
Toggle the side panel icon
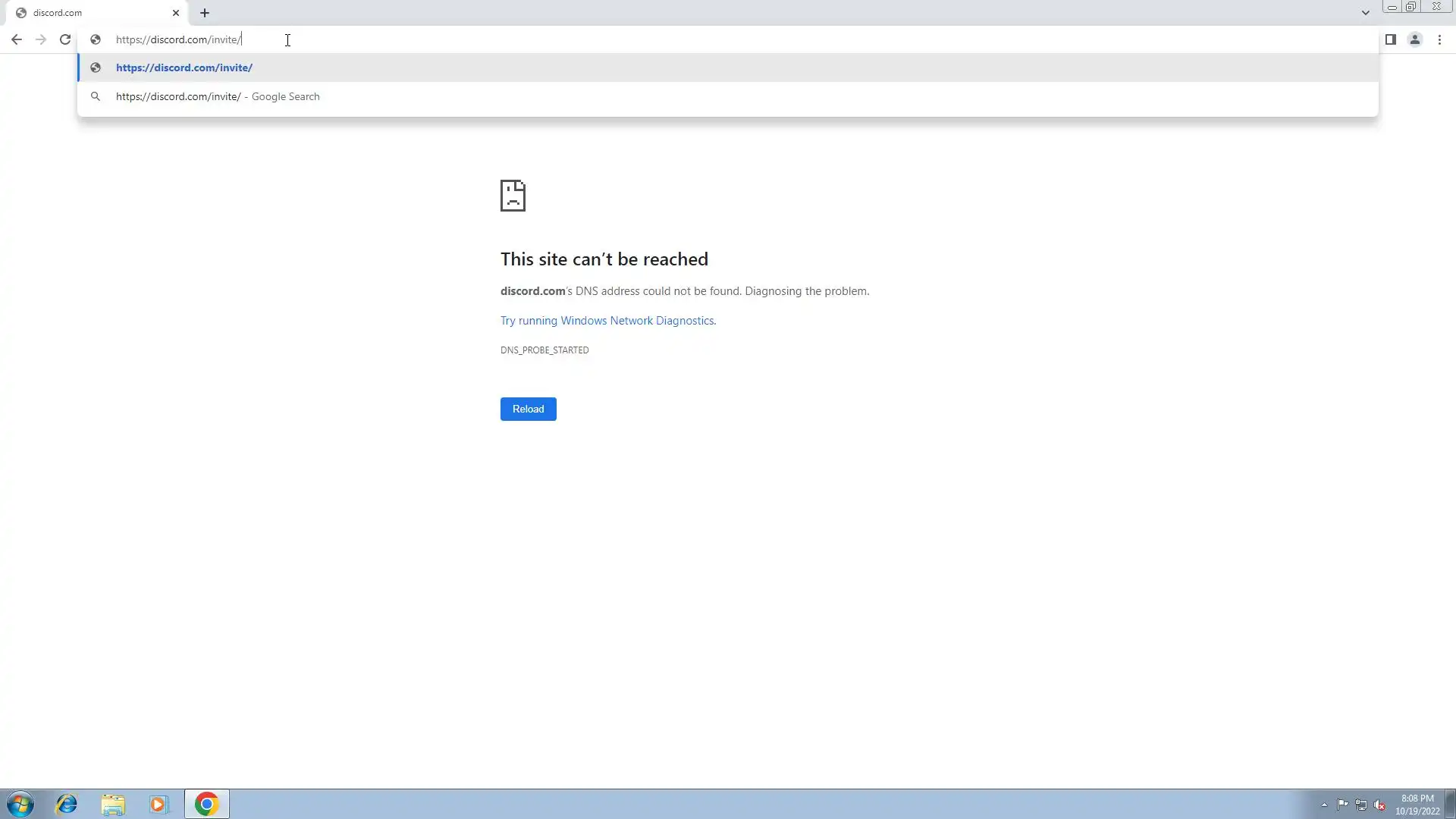tap(1390, 39)
